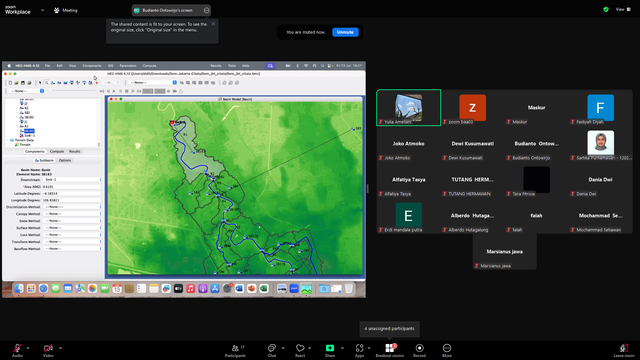Select the zoom magnifier tool in HEC-HMS
640x360 pixels.
[x=47, y=83]
